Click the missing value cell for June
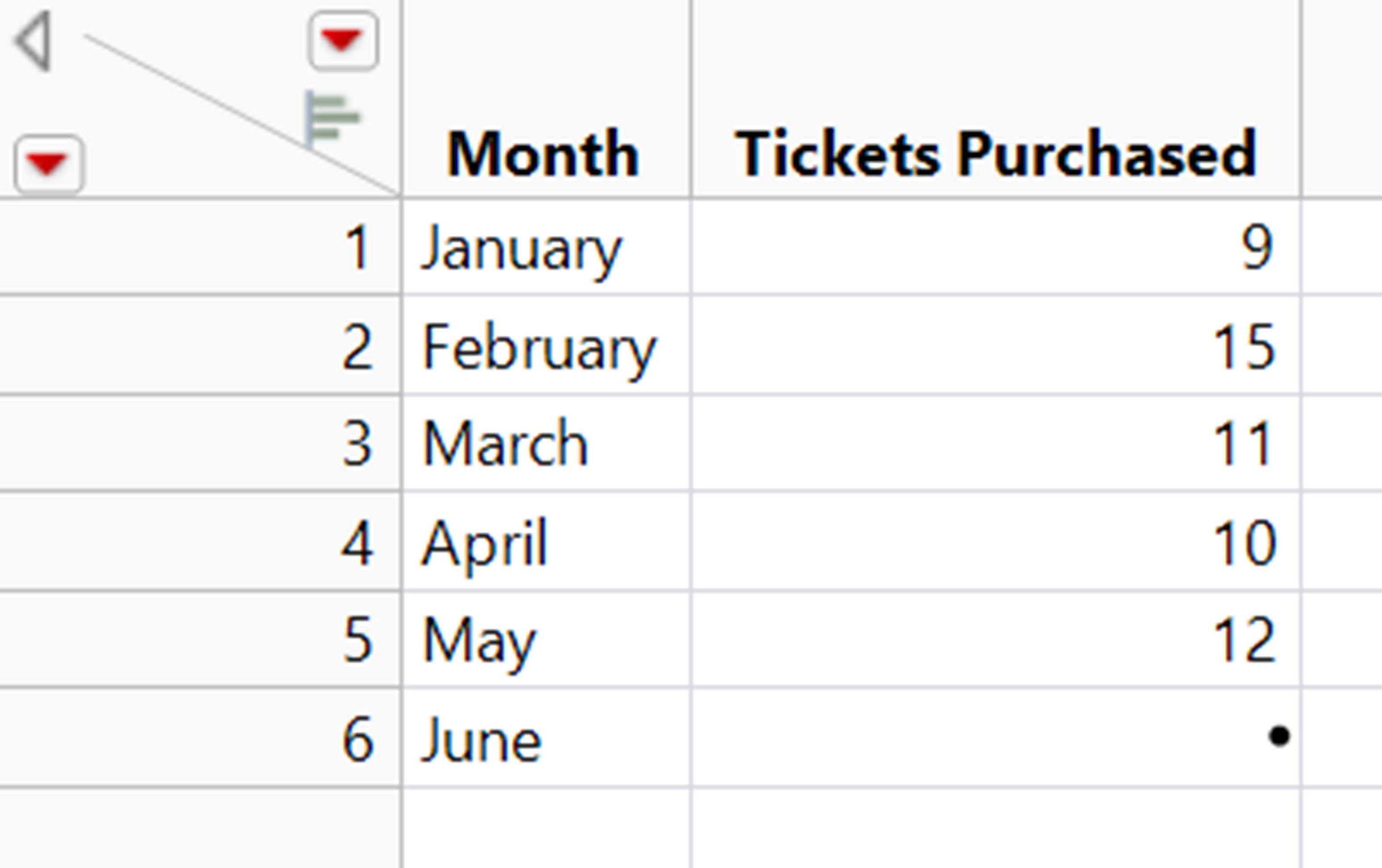 tap(996, 737)
